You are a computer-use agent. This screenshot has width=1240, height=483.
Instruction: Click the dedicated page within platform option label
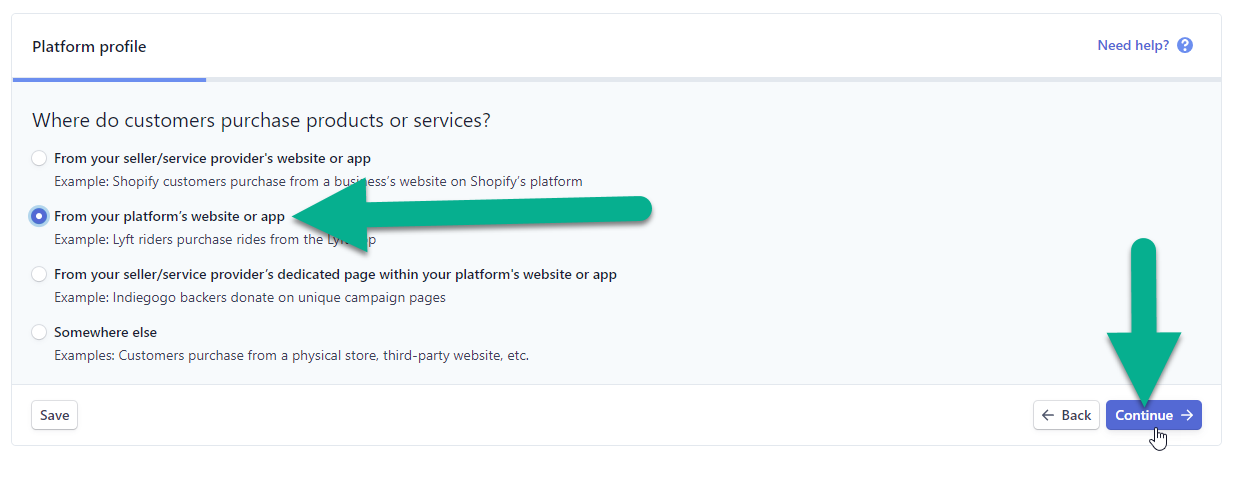[x=335, y=274]
